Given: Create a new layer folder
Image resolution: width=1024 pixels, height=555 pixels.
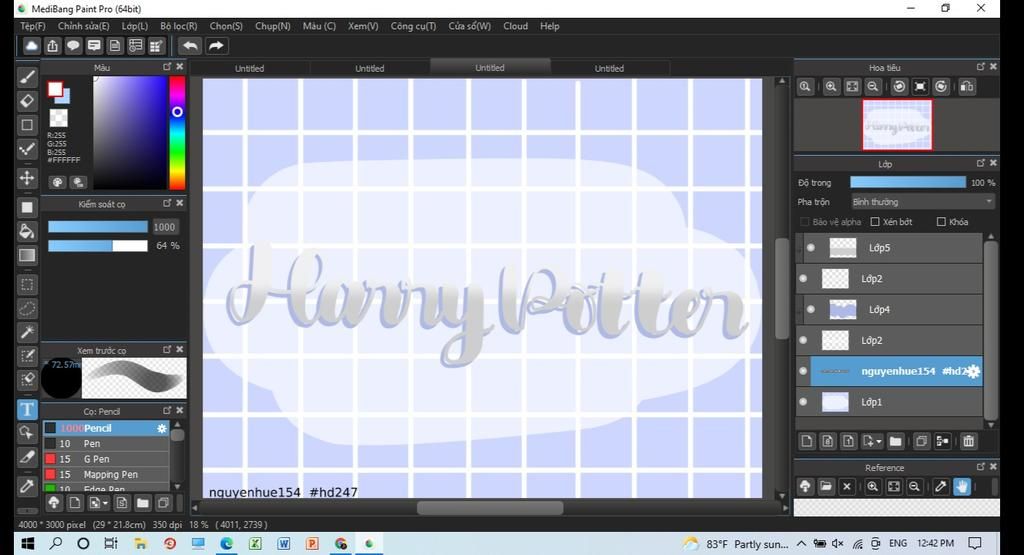Looking at the screenshot, I should click(895, 441).
